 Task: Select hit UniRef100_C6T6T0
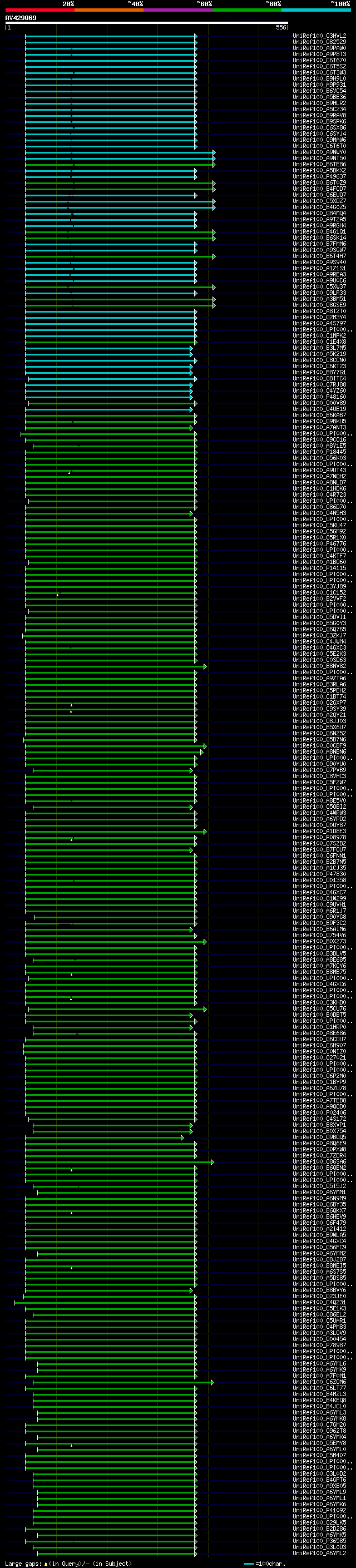coord(319,146)
